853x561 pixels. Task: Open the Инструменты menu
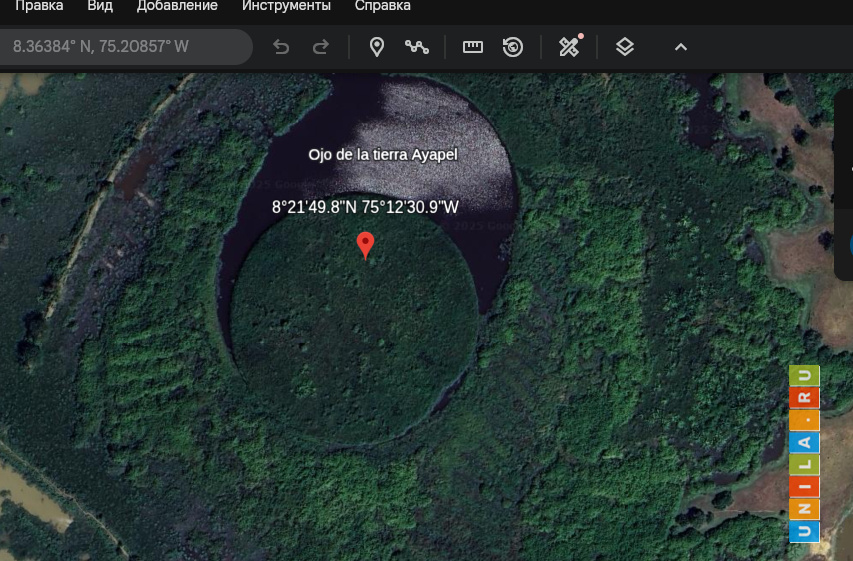(x=286, y=6)
